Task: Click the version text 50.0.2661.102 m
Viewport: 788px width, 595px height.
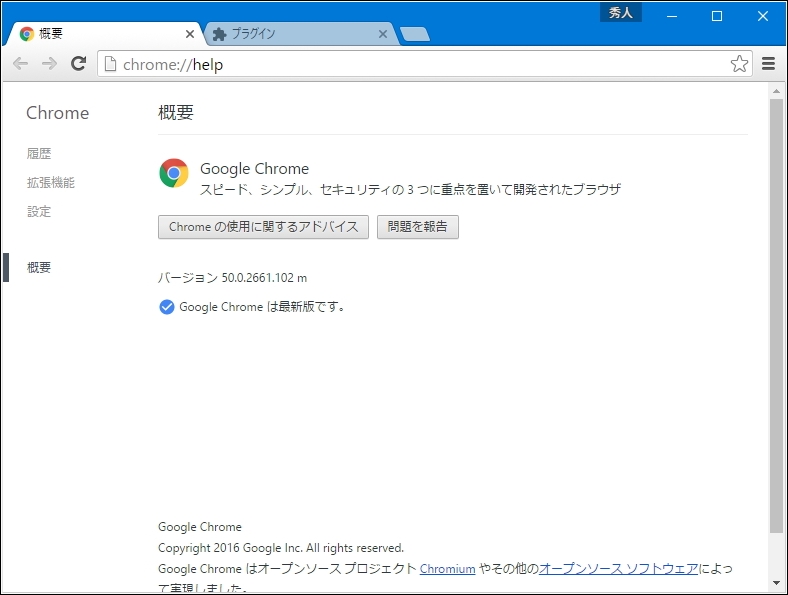Action: coord(264,278)
